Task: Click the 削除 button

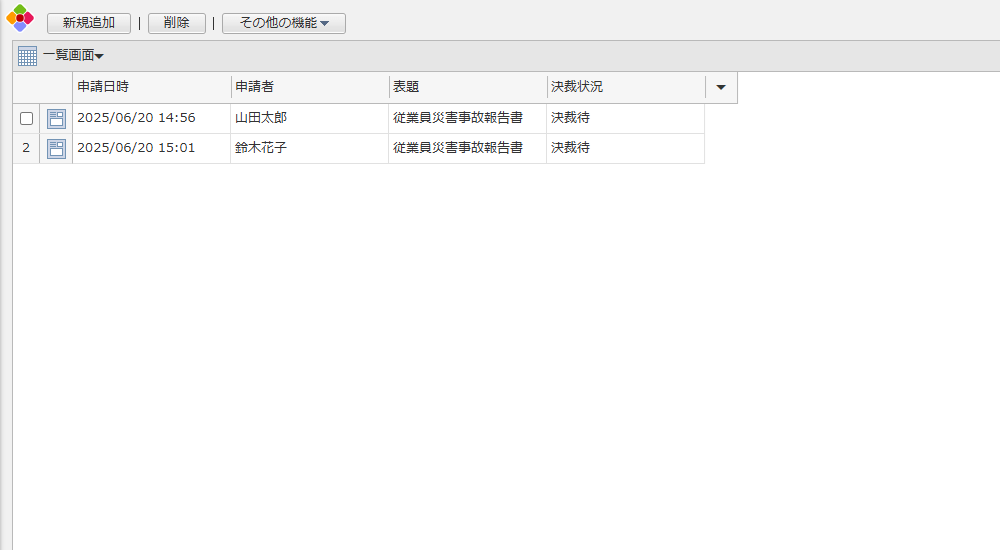Action: (x=177, y=23)
